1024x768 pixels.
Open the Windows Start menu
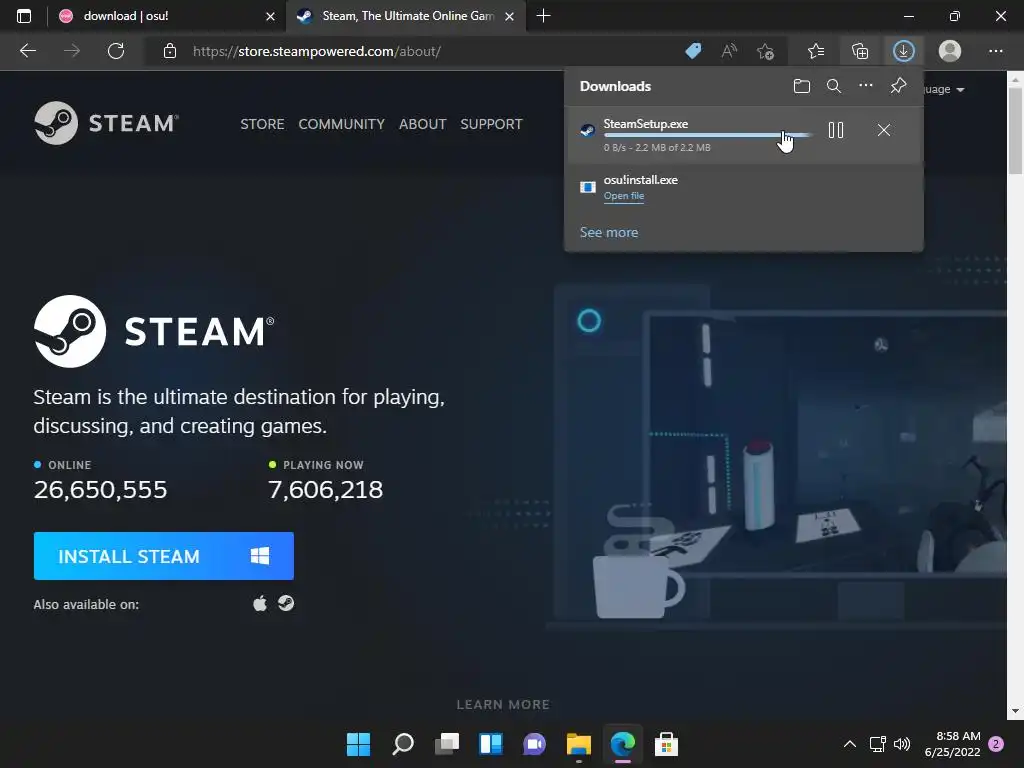tap(358, 744)
